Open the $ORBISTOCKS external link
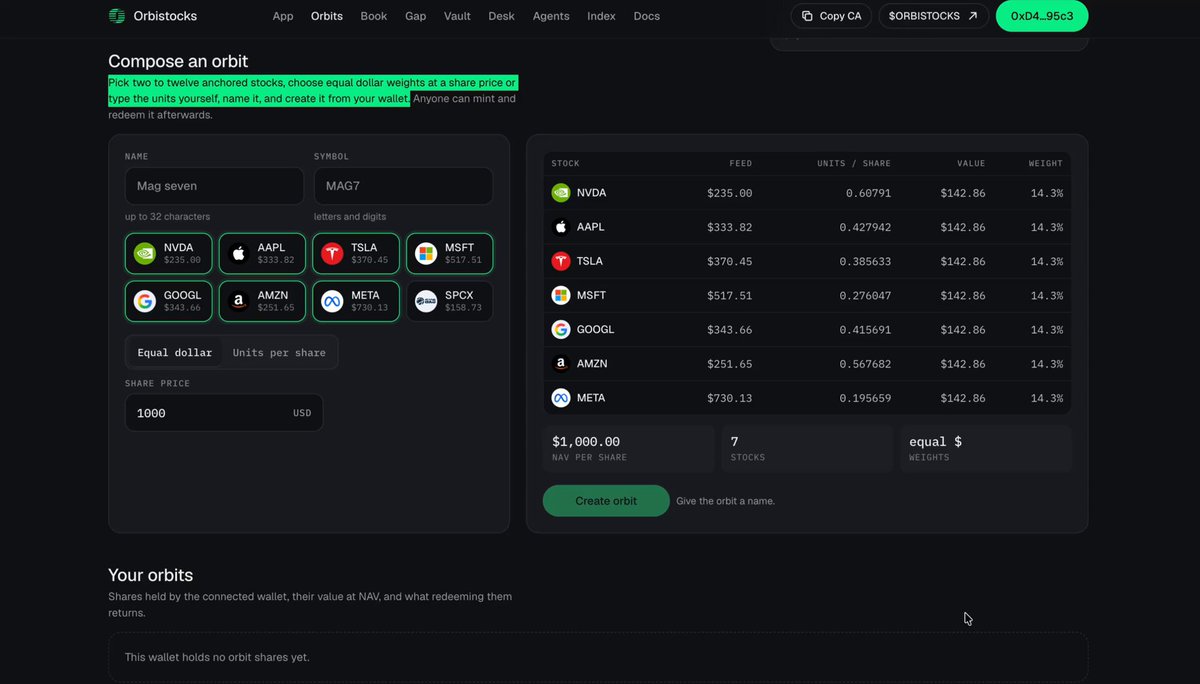The height and width of the screenshot is (684, 1200). click(933, 16)
